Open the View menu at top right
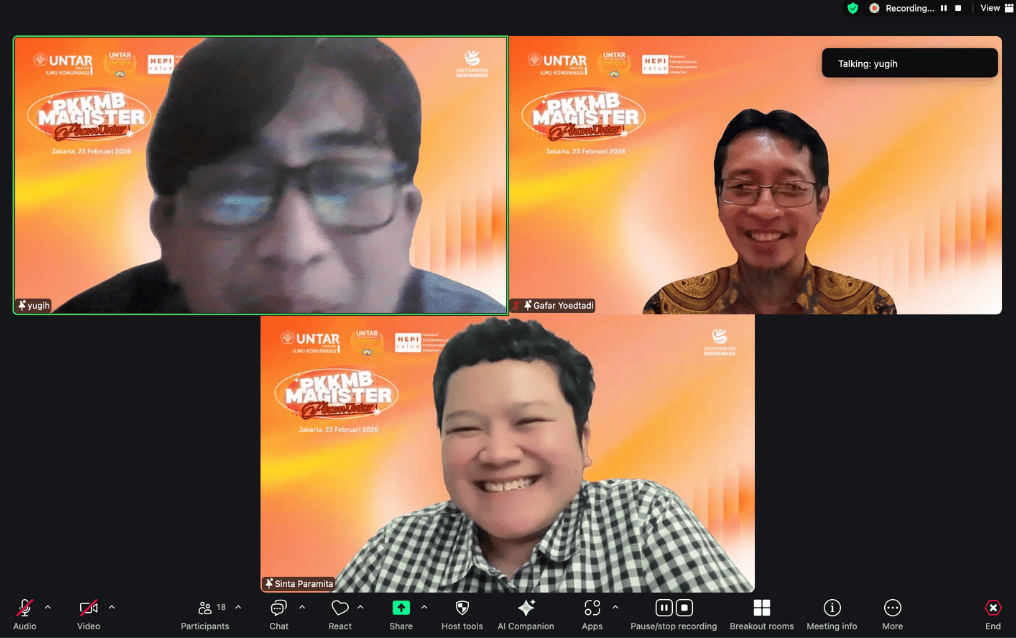The image size is (1016, 638). tap(989, 8)
